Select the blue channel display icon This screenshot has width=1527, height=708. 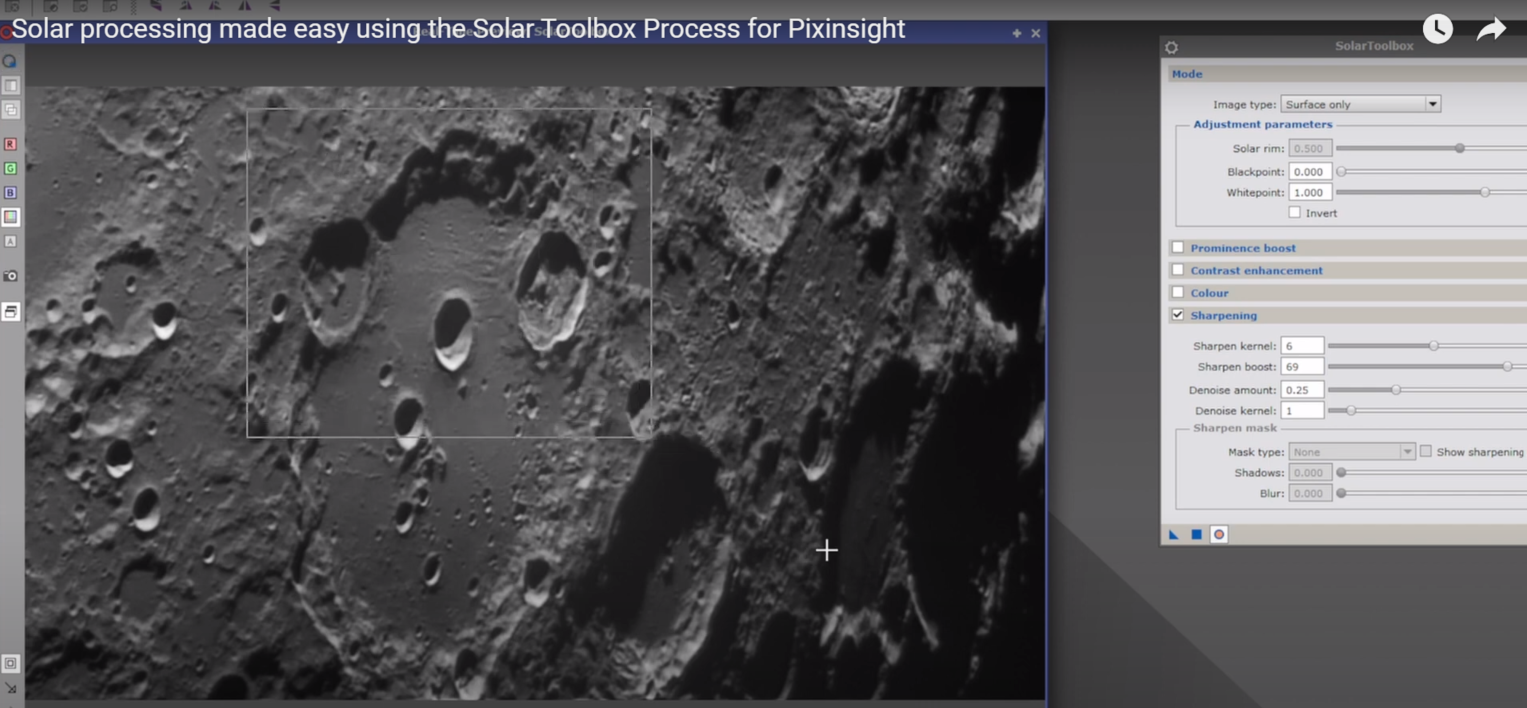pyautogui.click(x=10, y=192)
